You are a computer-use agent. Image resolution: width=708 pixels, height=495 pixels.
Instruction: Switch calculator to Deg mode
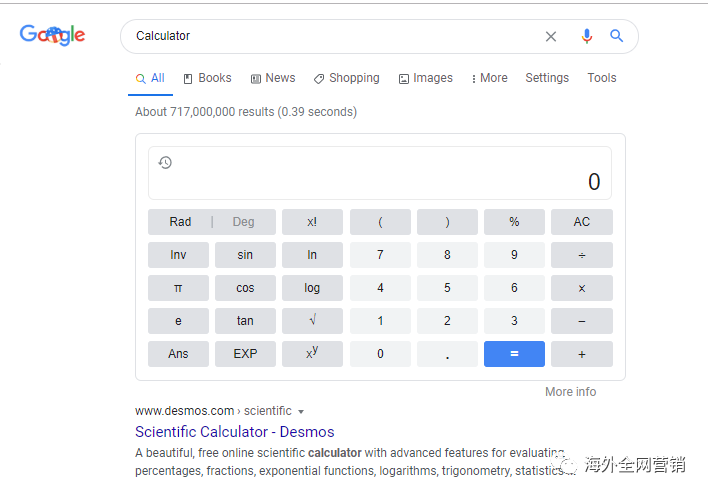pyautogui.click(x=244, y=222)
